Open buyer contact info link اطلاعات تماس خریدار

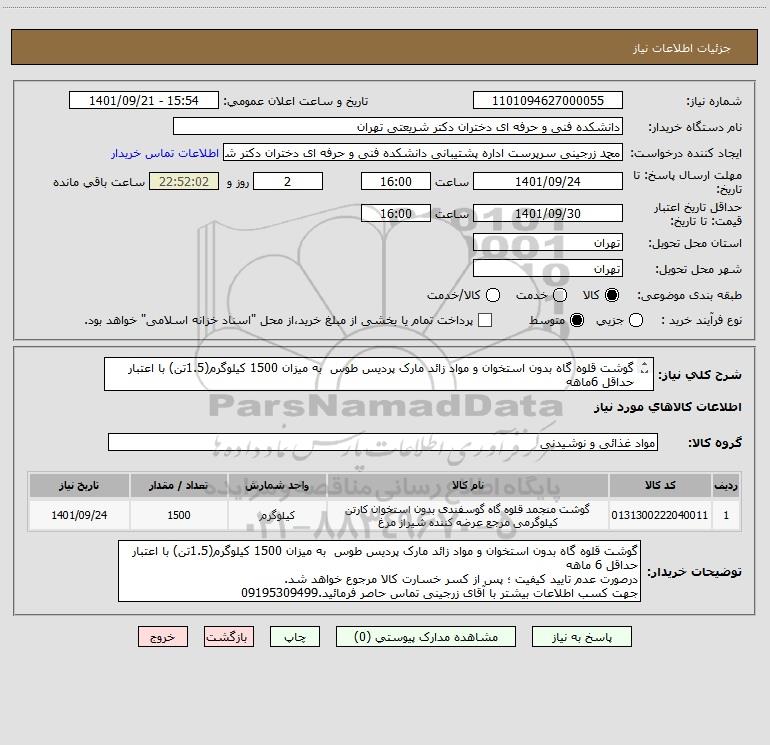pyautogui.click(x=165, y=153)
